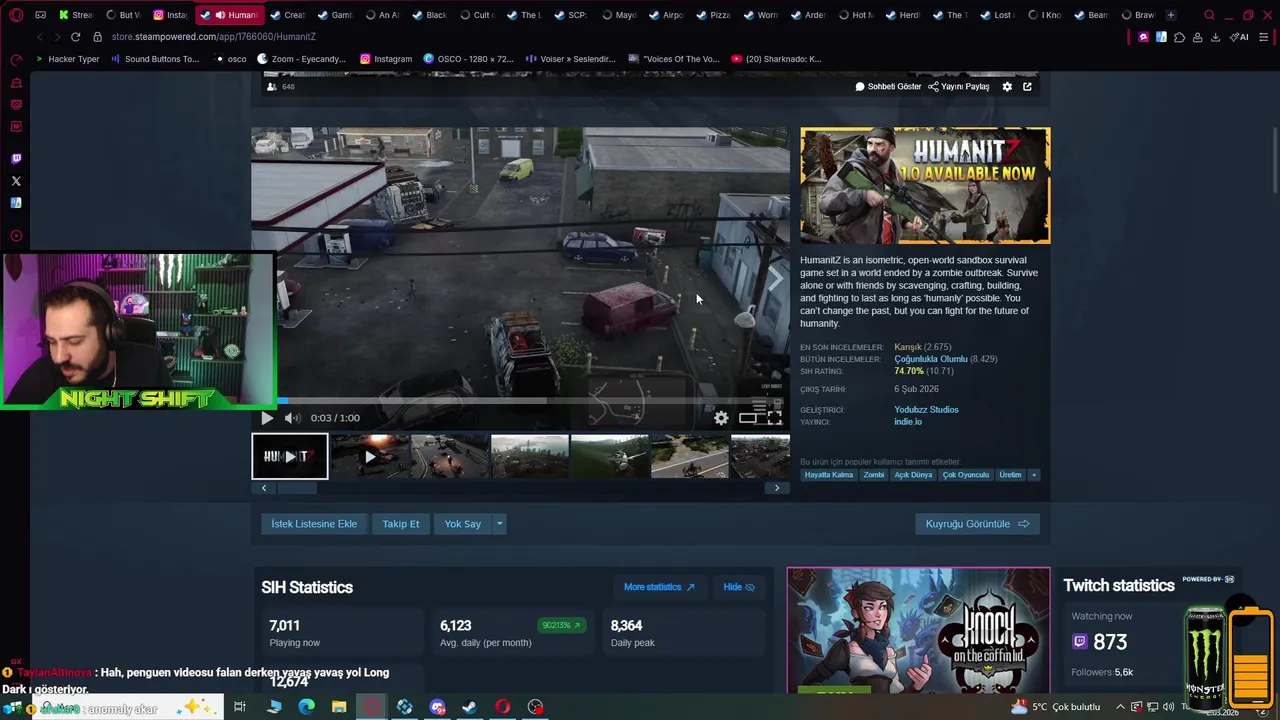Reload the page in browser toolbar
The height and width of the screenshot is (720, 1280).
75,37
